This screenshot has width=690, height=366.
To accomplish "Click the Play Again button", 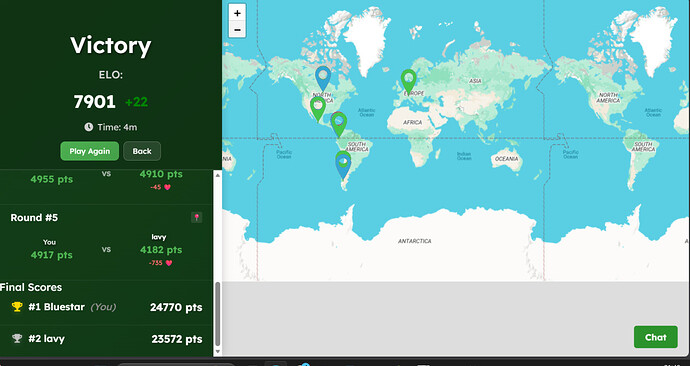I will [x=89, y=151].
